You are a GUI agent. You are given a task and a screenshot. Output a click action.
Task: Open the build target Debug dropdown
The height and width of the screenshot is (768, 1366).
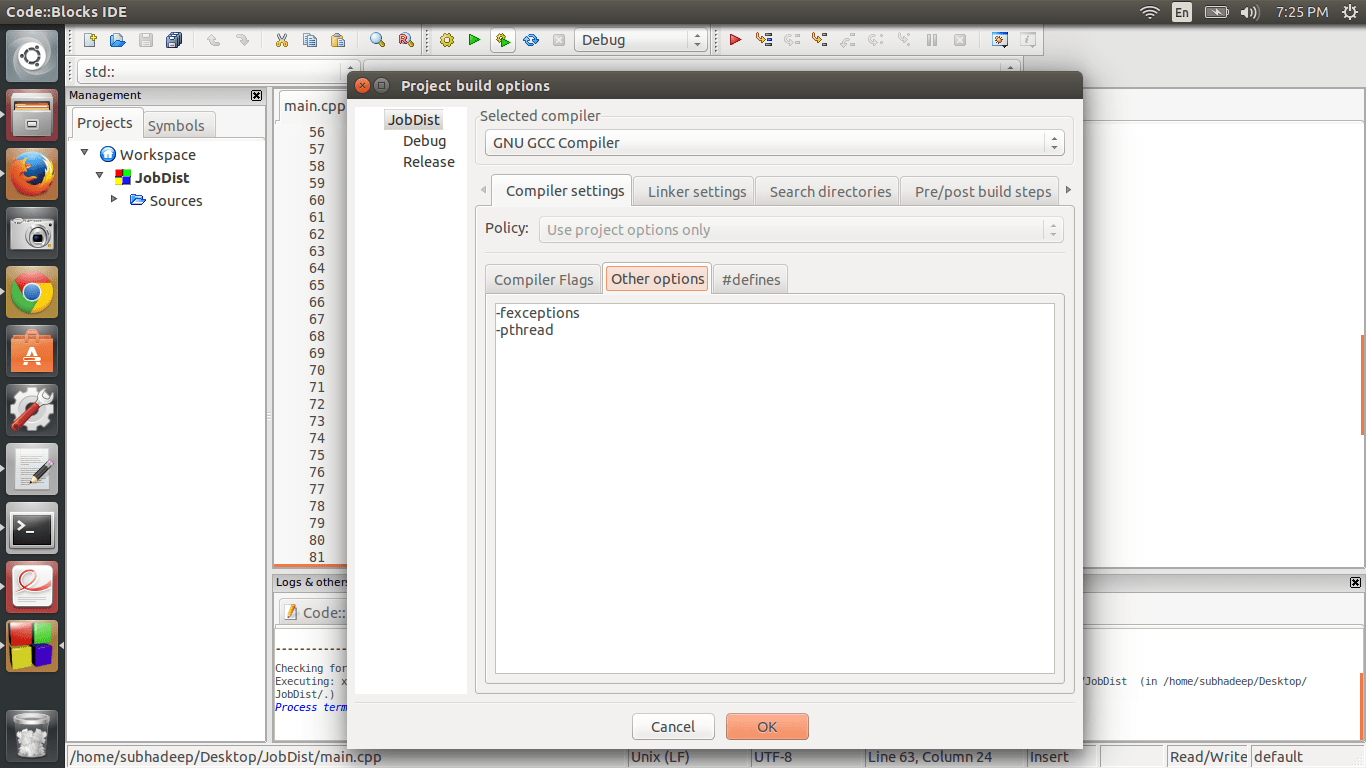click(x=640, y=40)
